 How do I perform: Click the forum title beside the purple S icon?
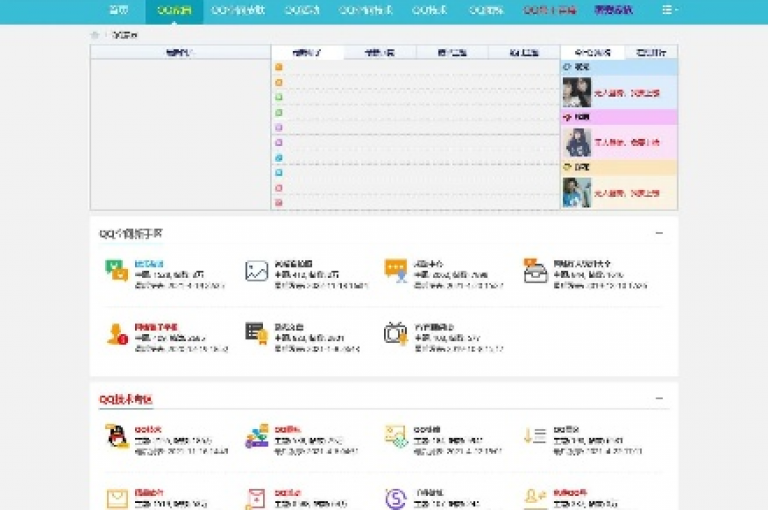(x=429, y=492)
